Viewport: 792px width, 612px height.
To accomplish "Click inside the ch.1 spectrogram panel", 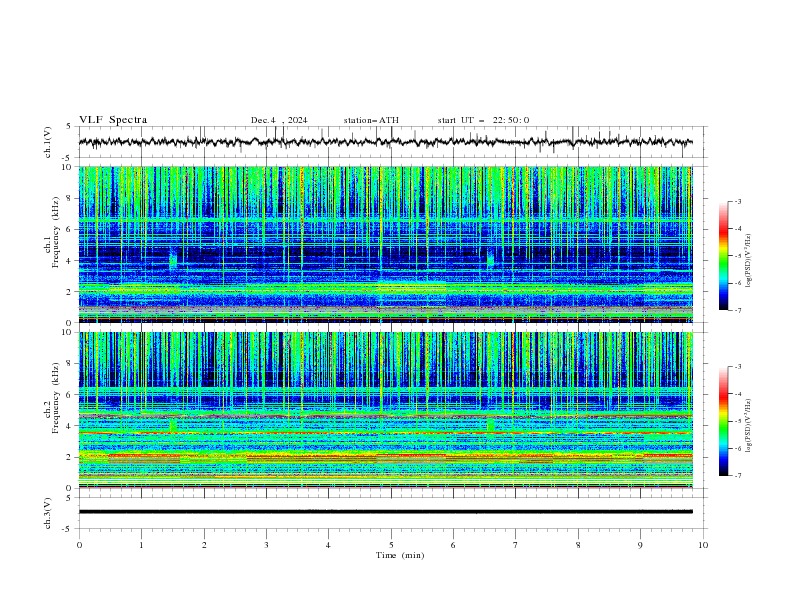I will click(x=385, y=244).
